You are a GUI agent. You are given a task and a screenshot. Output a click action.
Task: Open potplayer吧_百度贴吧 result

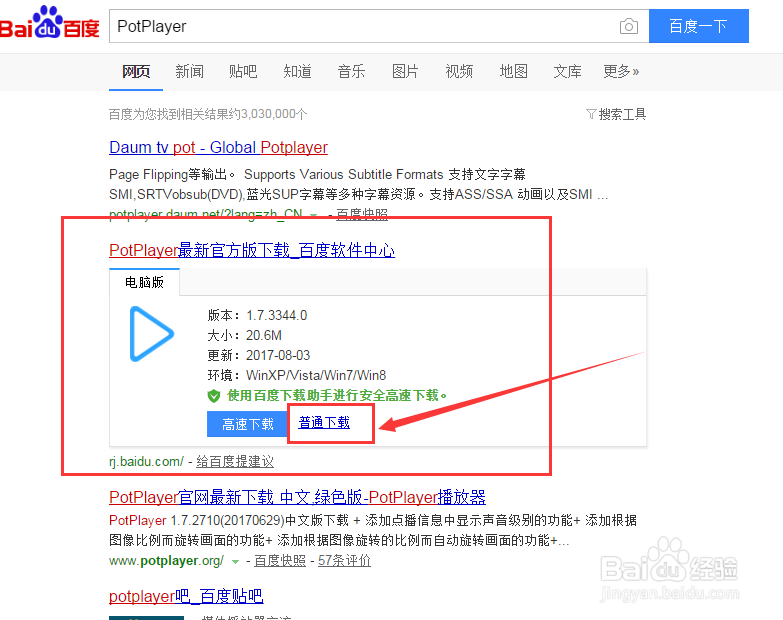pos(186,596)
